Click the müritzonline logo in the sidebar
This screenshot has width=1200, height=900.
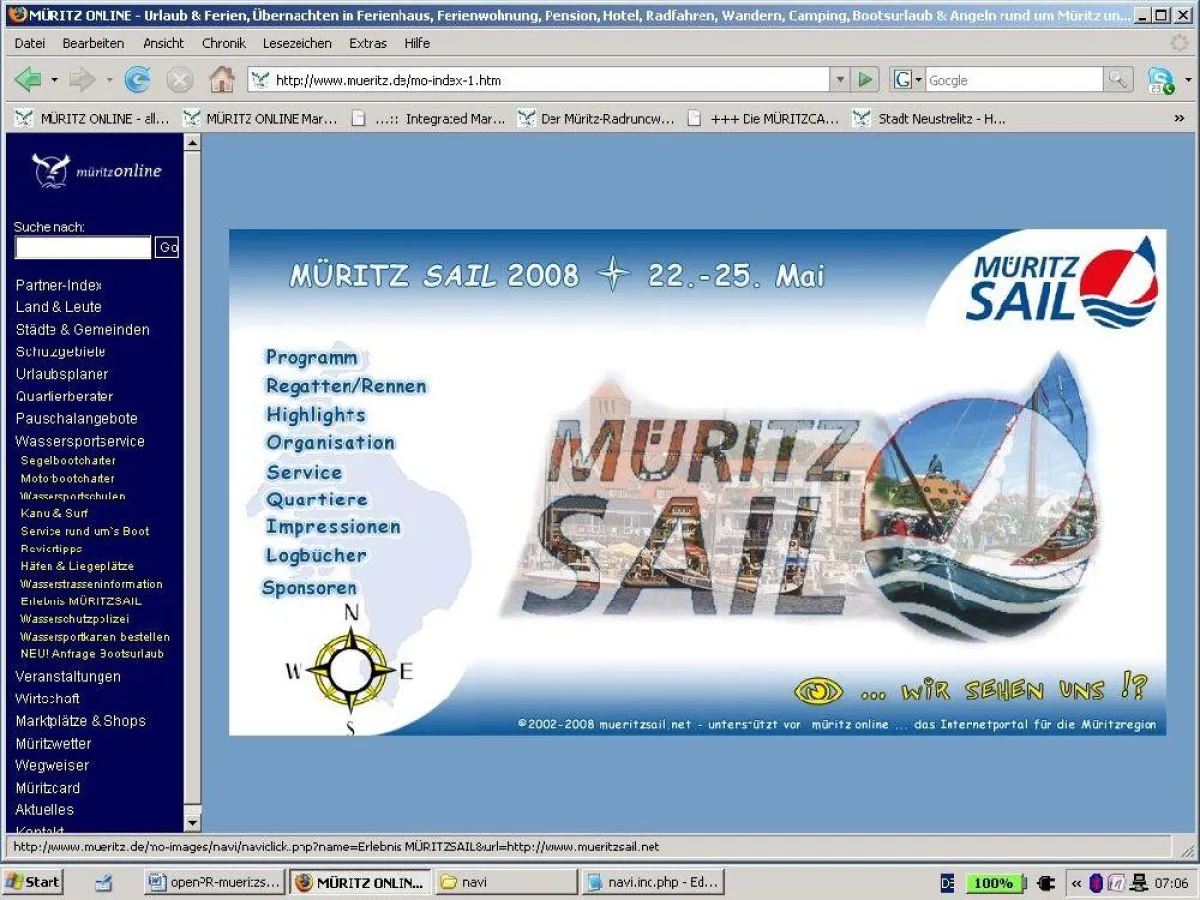coord(95,170)
